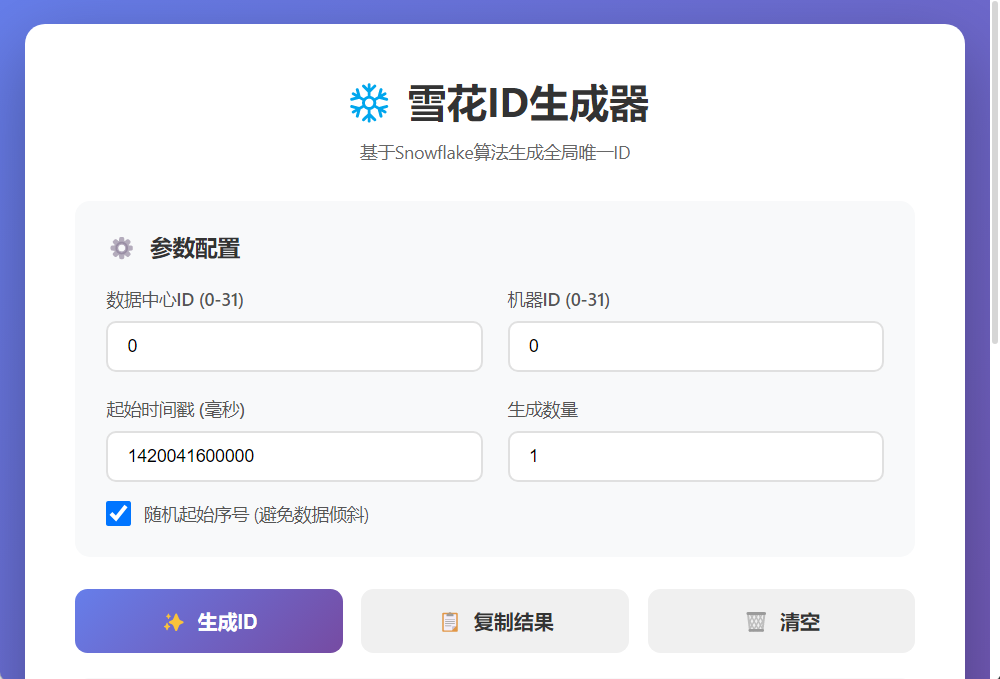This screenshot has height=679, width=1000.
Task: Select the 机器ID (0-31) input box
Action: point(695,346)
